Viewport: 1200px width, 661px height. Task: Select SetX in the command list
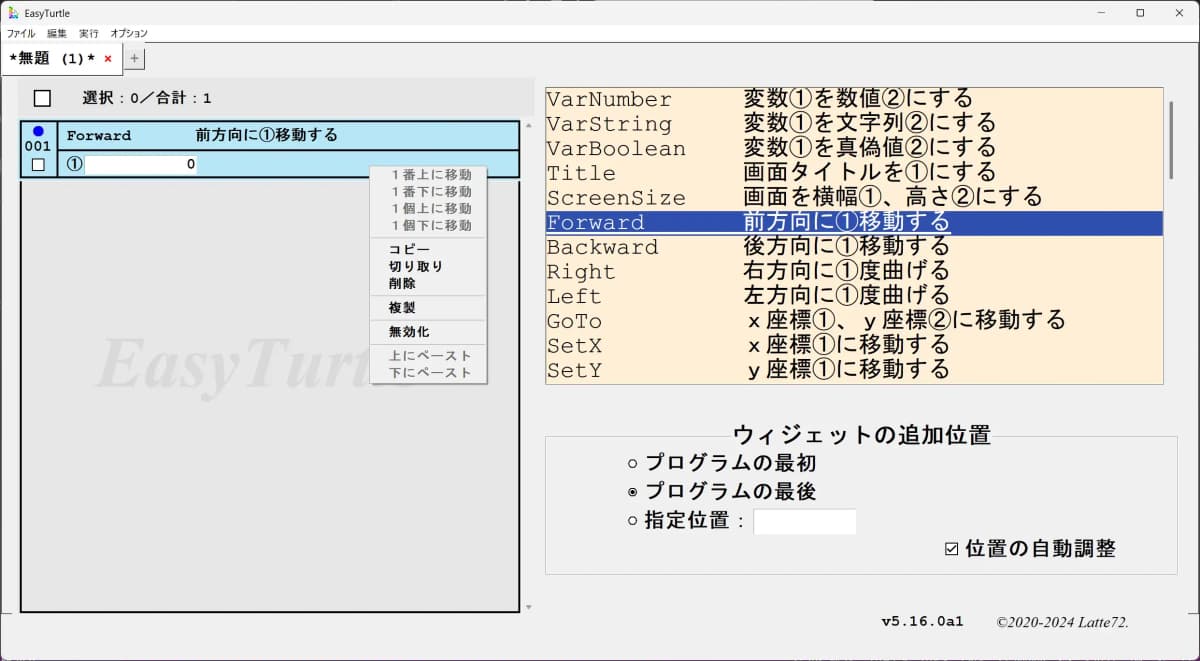[x=854, y=345]
